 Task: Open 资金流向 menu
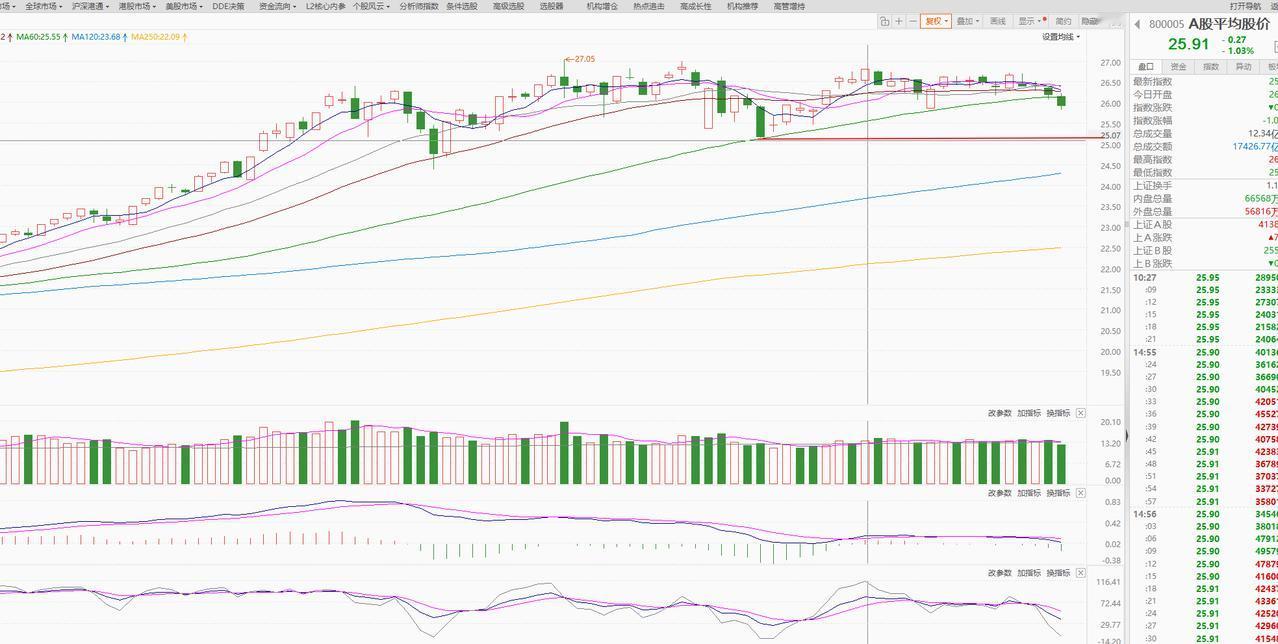(277, 6)
